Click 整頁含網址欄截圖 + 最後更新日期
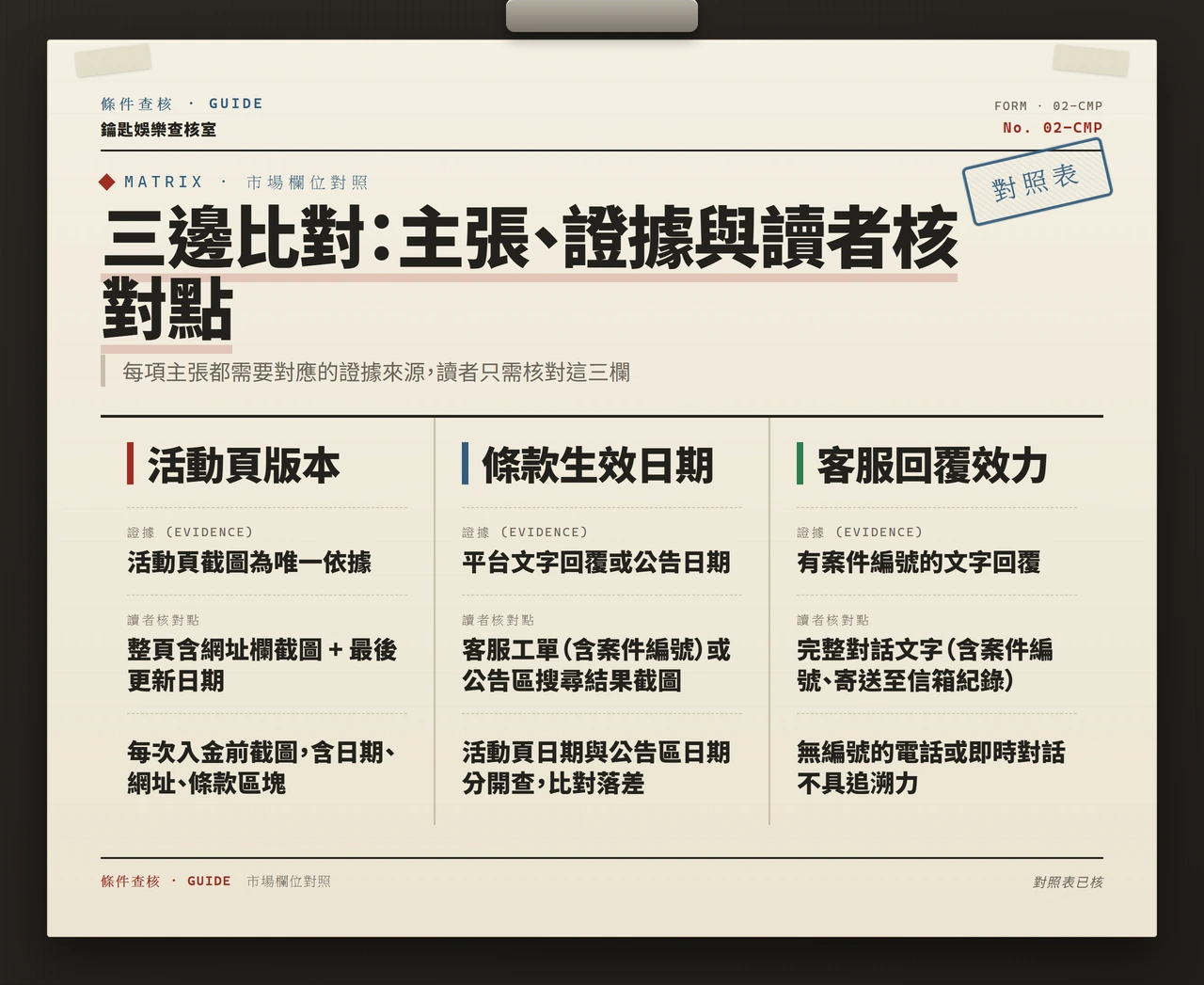The image size is (1204, 985). click(x=262, y=665)
